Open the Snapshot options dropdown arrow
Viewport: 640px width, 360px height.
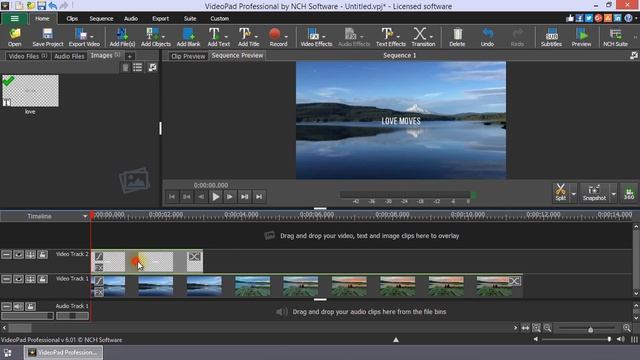tap(613, 193)
